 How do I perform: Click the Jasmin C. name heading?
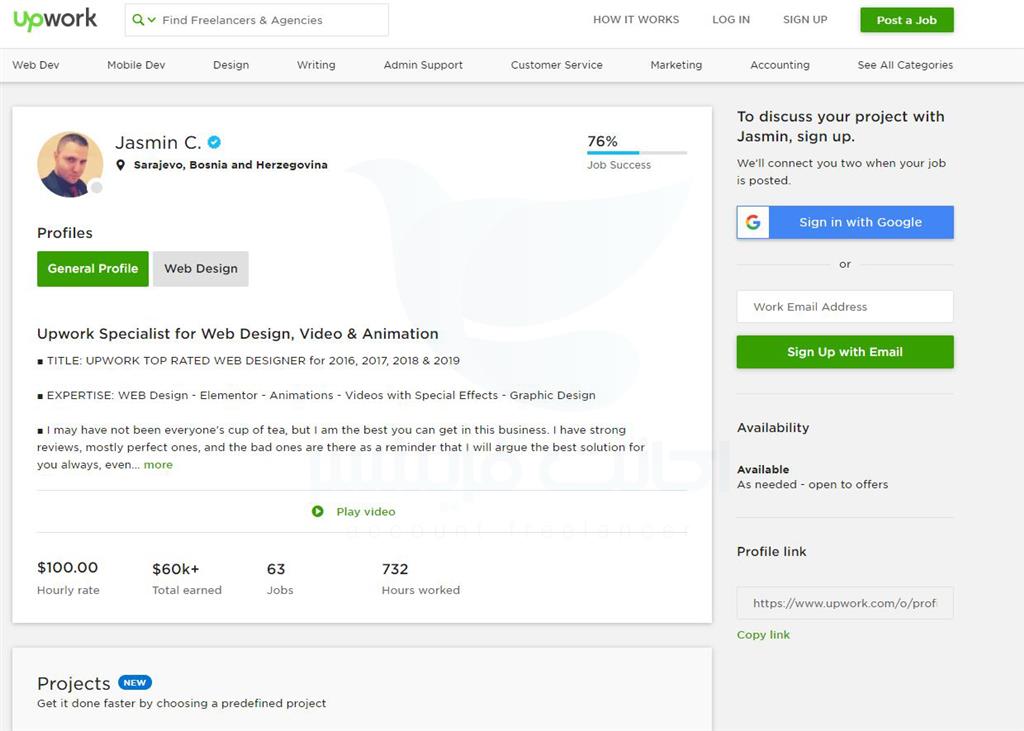[x=158, y=142]
